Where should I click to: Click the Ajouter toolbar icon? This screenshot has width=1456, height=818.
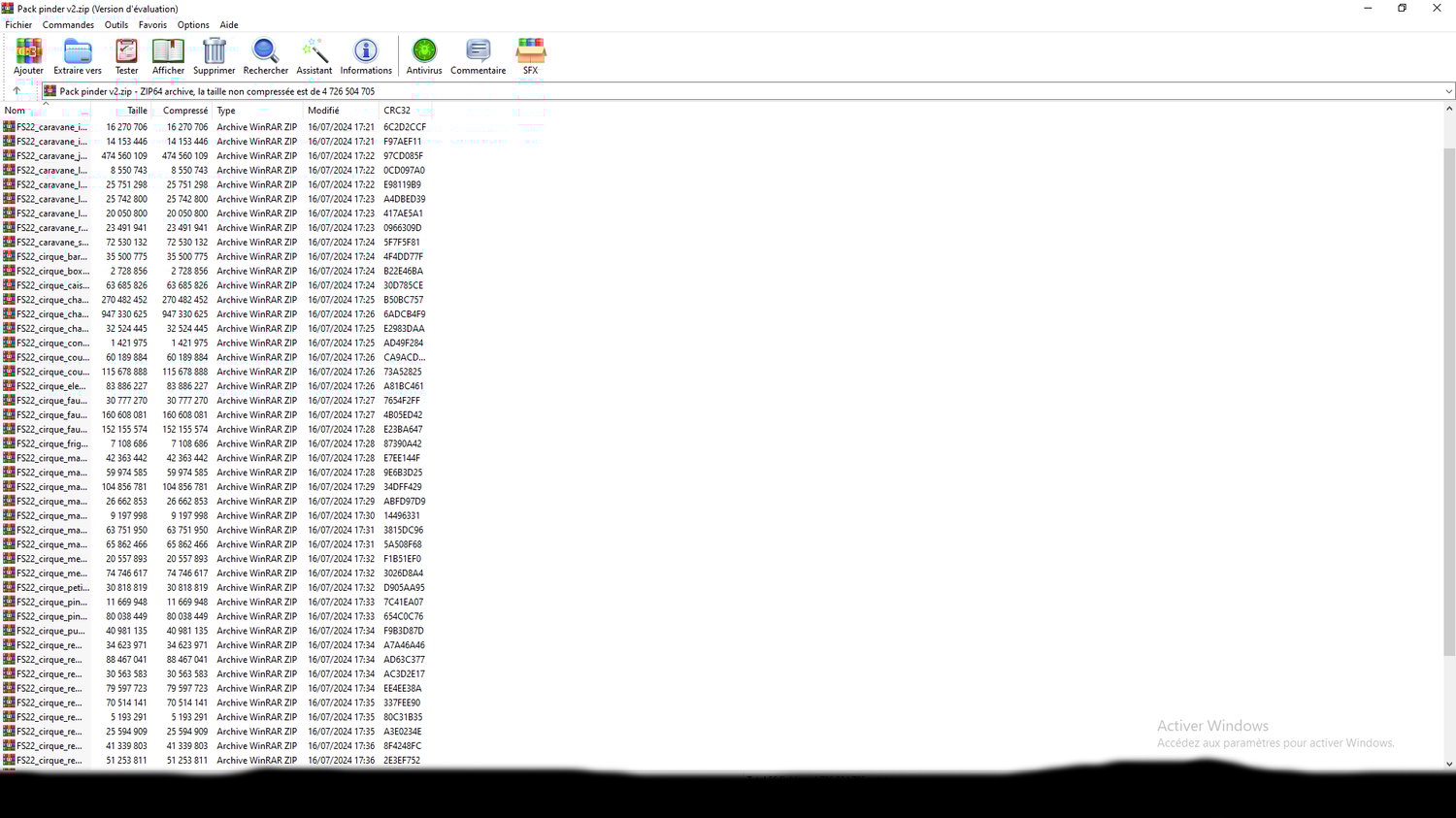pos(28,56)
